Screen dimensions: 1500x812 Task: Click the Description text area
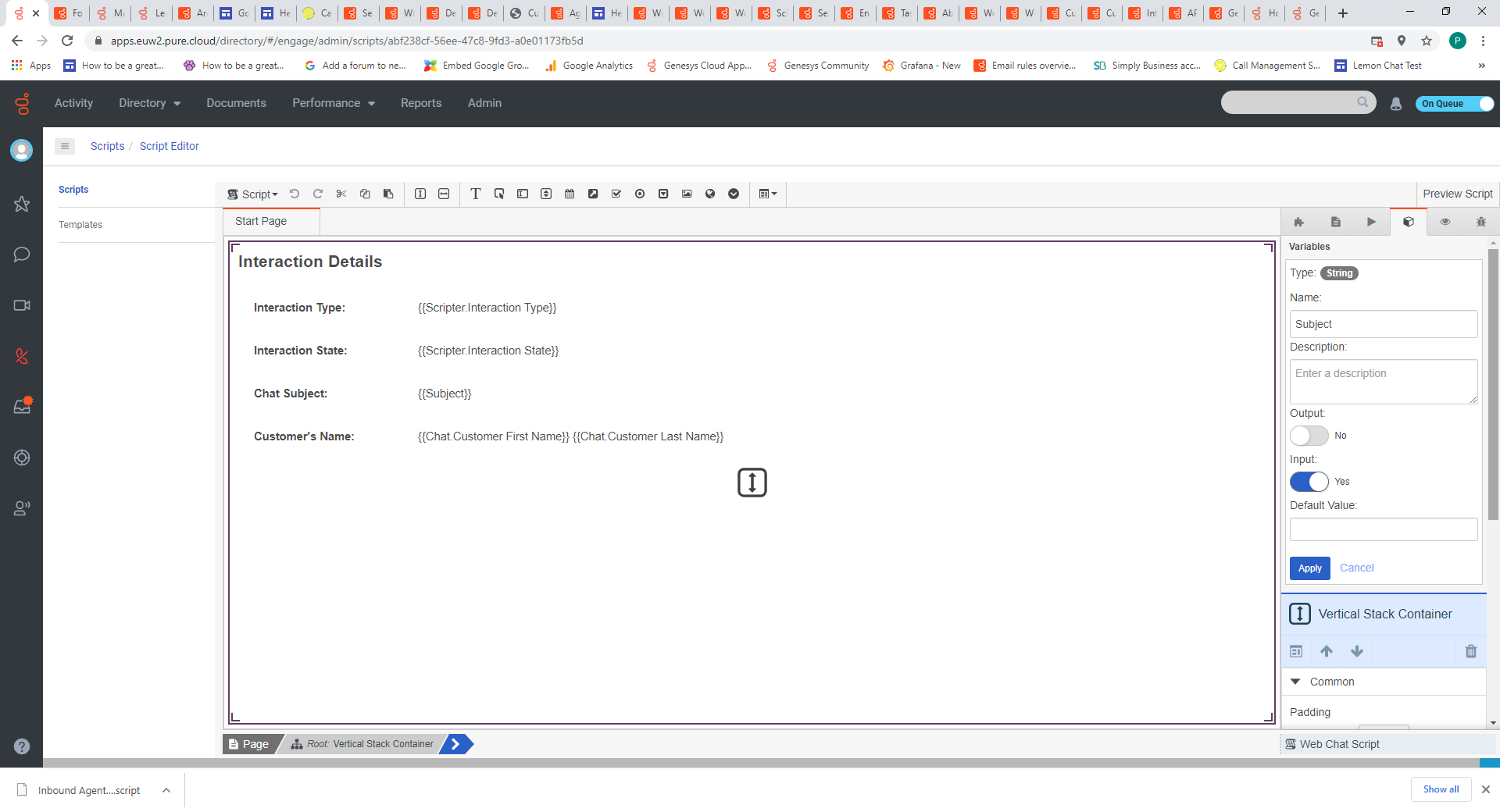click(1384, 382)
